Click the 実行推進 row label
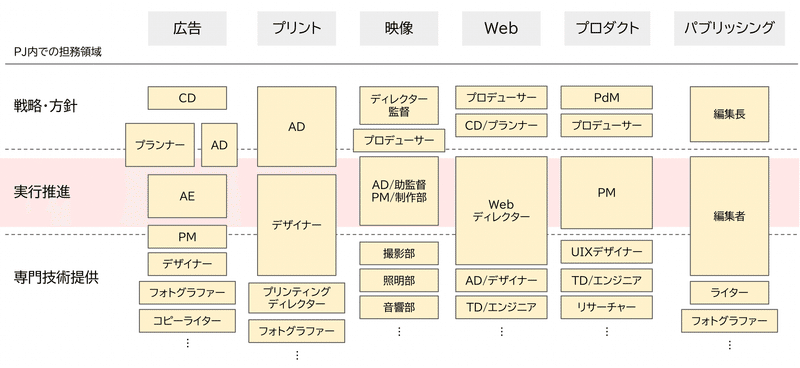 click(x=42, y=192)
